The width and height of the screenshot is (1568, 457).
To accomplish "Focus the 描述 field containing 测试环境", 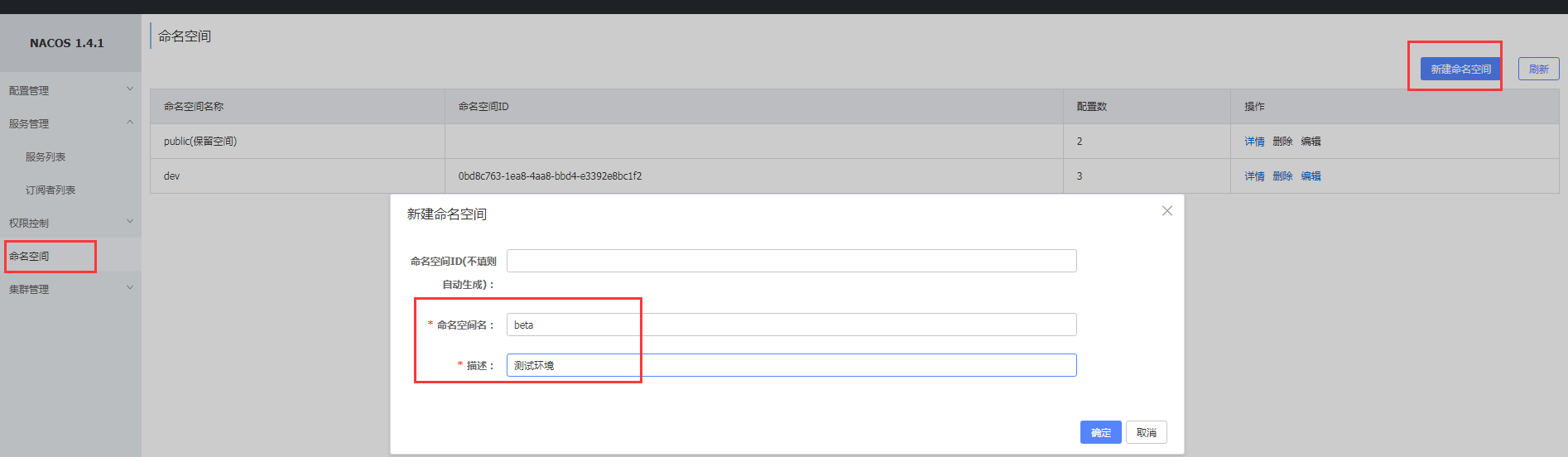I will (x=791, y=365).
